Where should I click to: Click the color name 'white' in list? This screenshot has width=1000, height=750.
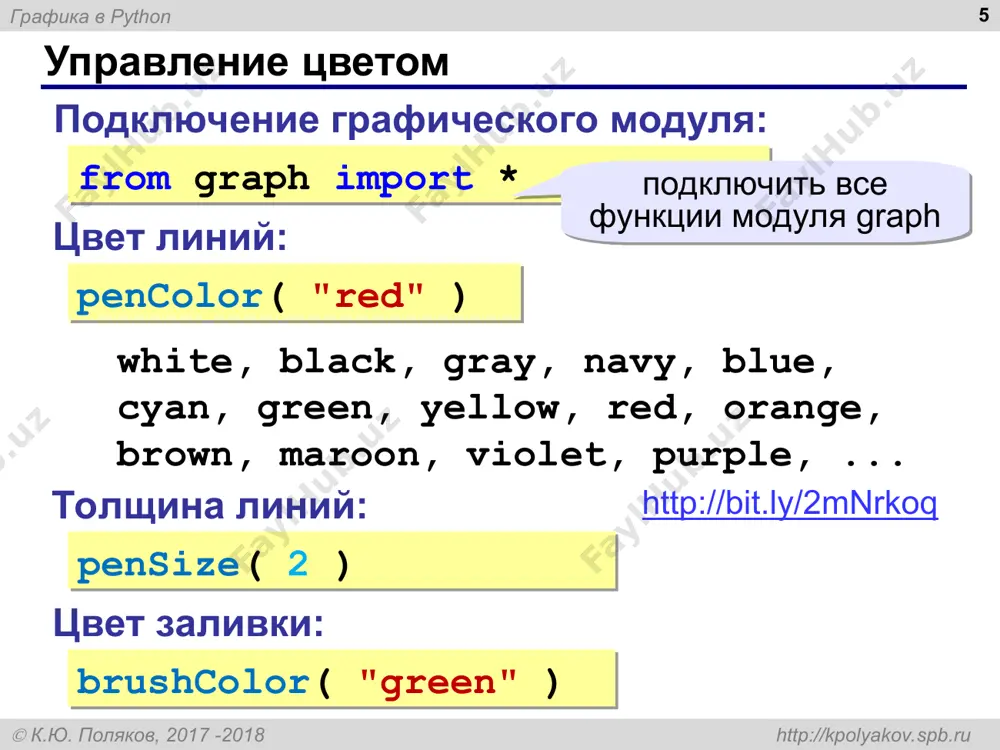175,362
